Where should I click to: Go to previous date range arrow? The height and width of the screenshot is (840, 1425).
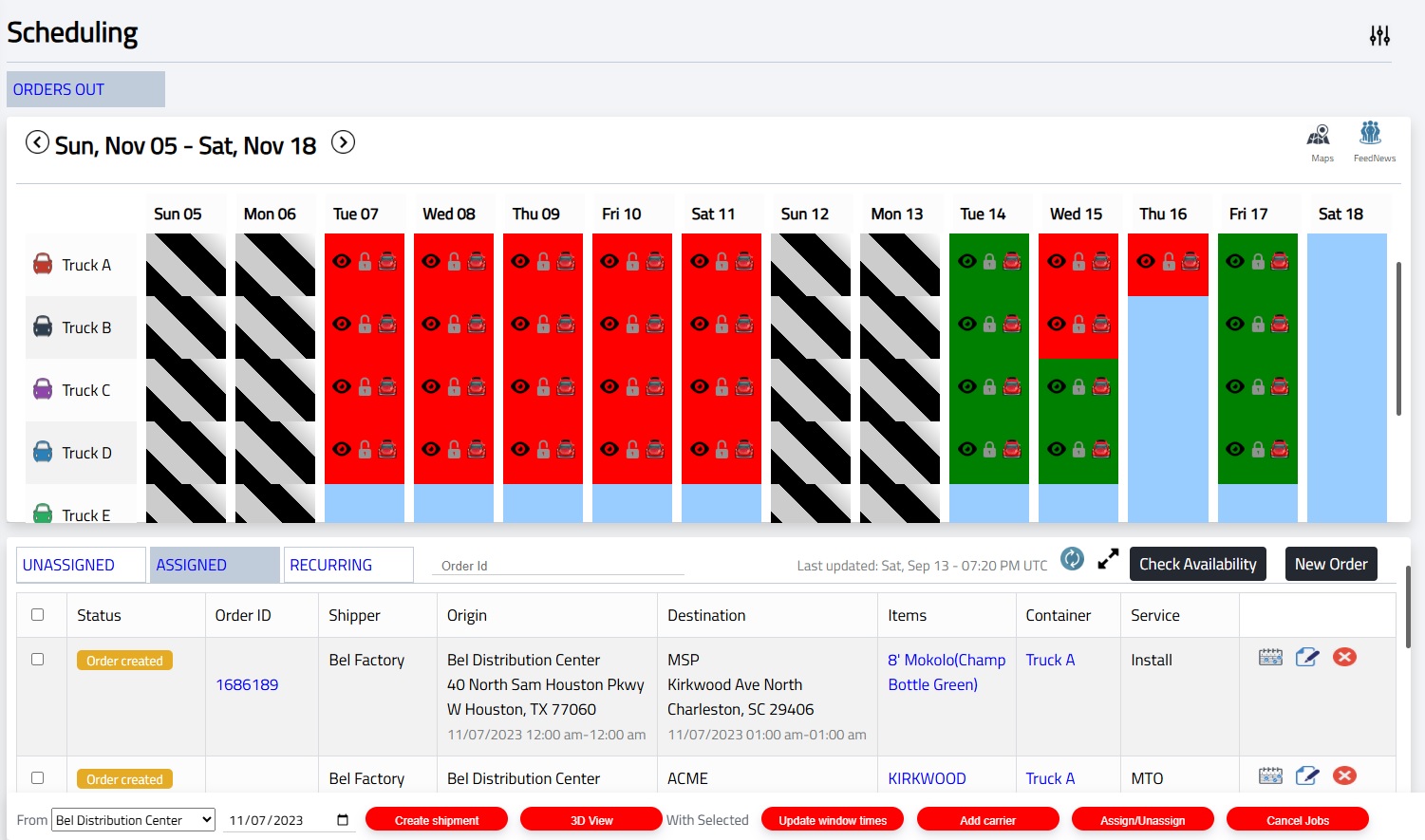37,142
